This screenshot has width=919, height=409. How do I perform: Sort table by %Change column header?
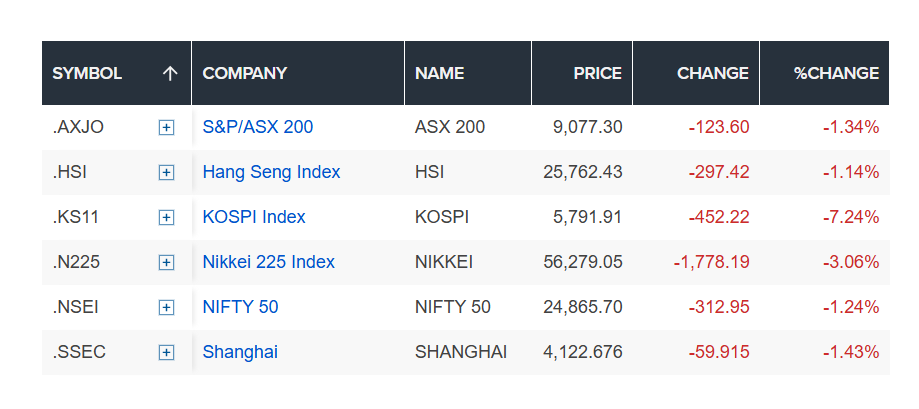pyautogui.click(x=836, y=73)
